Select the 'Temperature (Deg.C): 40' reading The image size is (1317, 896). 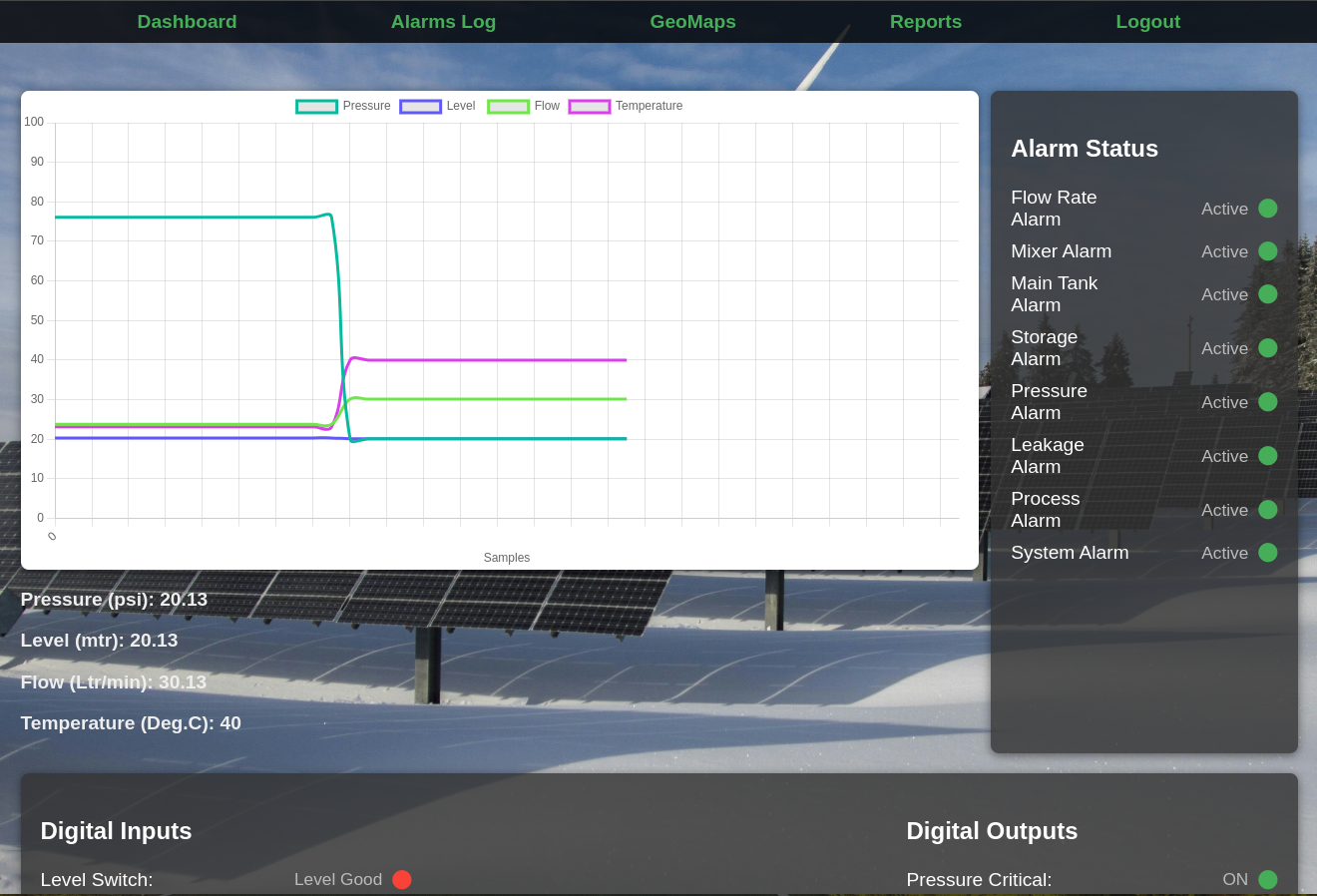(x=131, y=723)
